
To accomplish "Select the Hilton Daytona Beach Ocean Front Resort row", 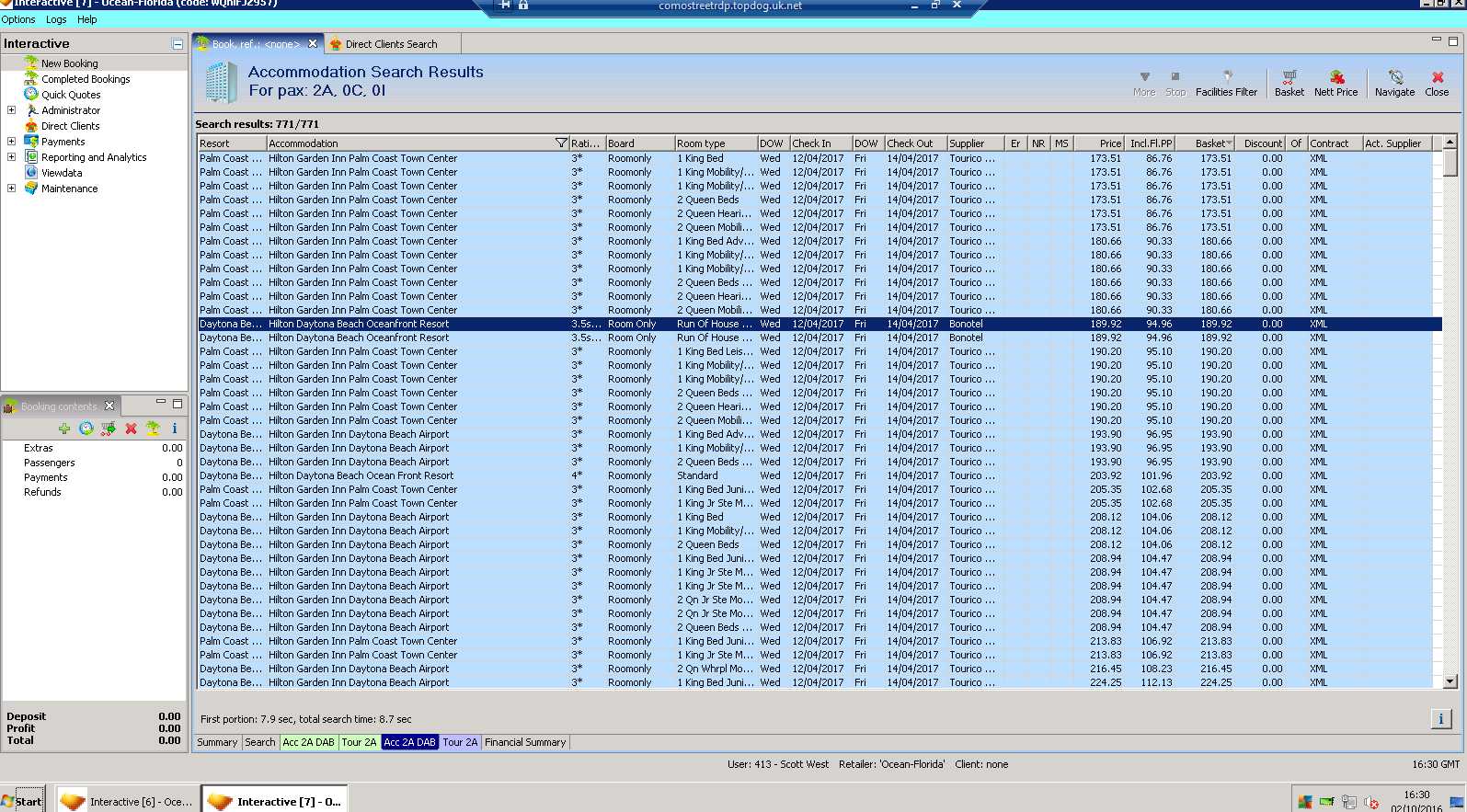I will (x=819, y=475).
